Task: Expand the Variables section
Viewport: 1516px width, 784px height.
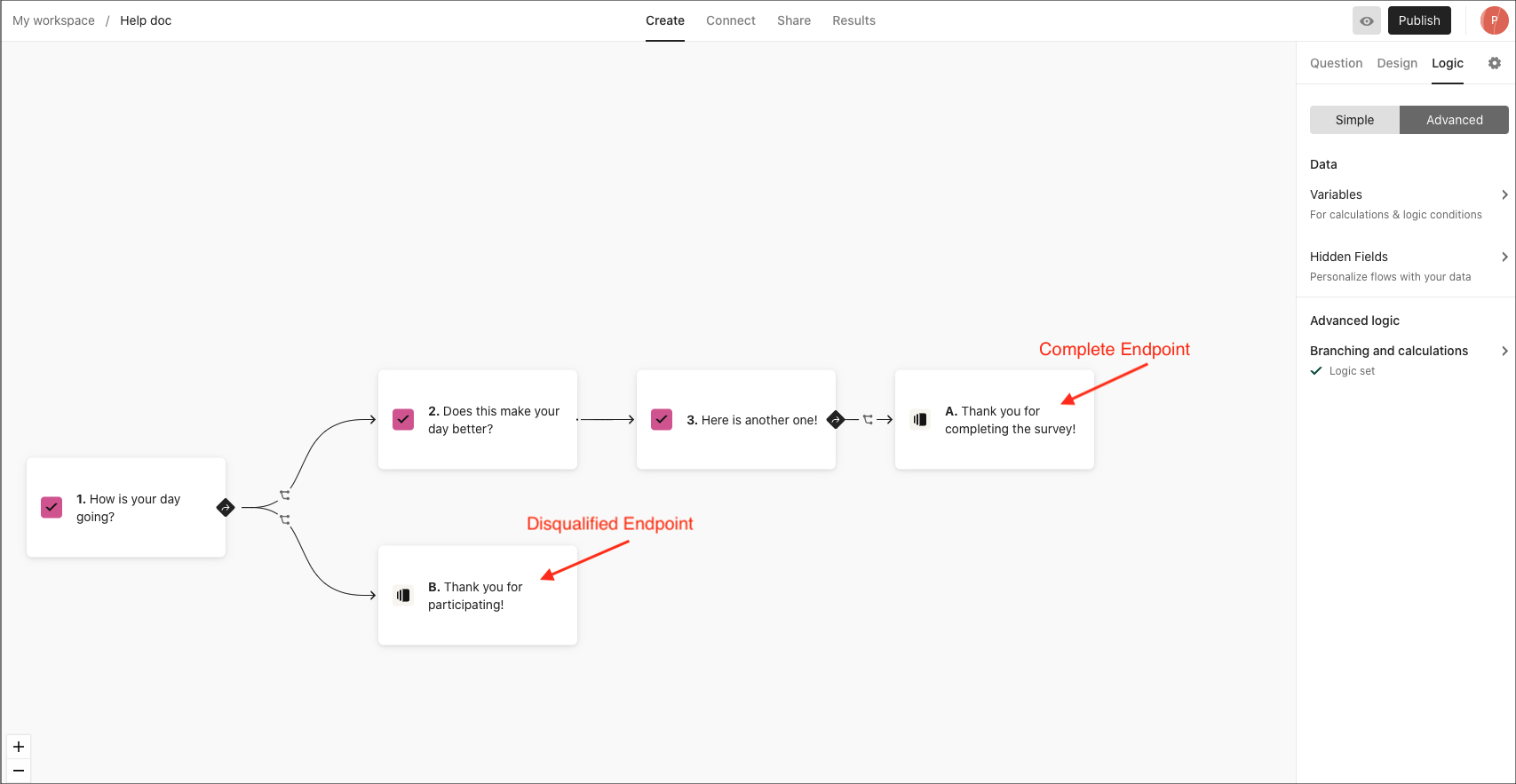Action: pos(1409,203)
